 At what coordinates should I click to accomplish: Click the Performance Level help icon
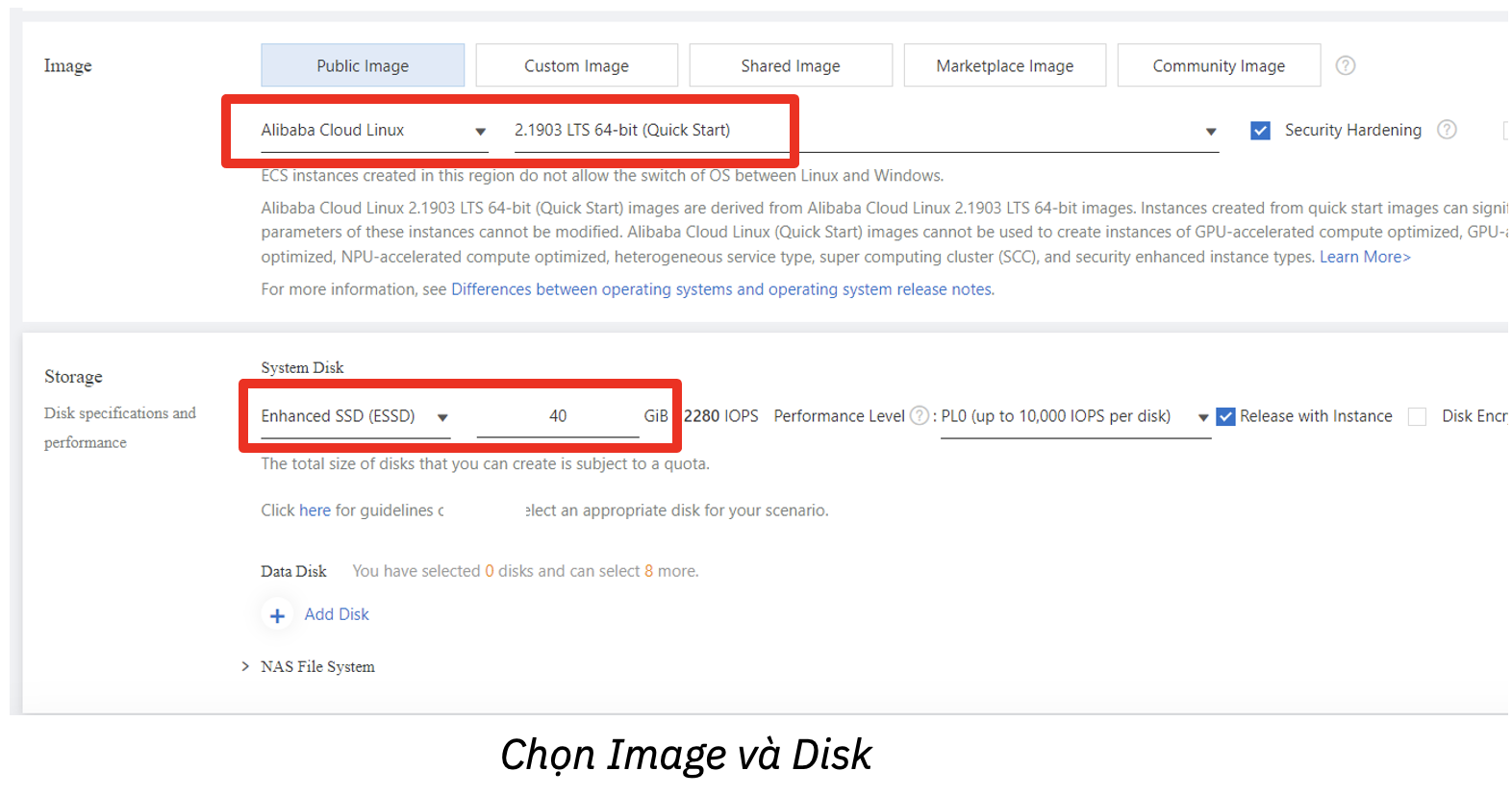[920, 415]
